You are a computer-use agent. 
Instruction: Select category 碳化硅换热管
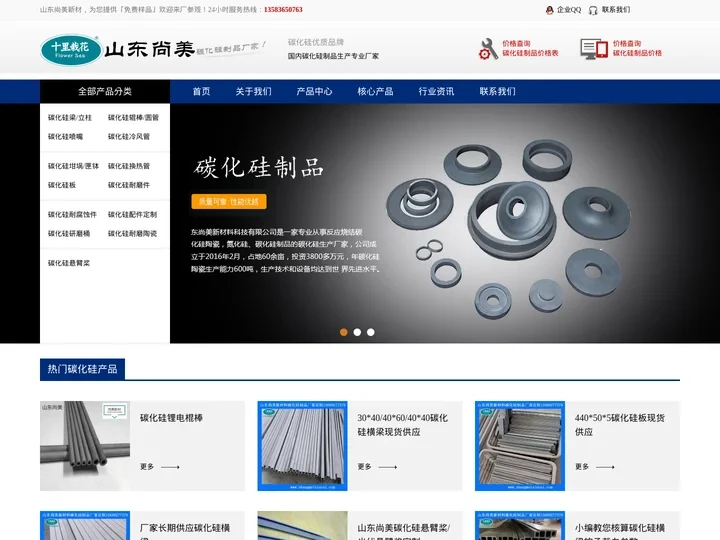click(x=129, y=166)
